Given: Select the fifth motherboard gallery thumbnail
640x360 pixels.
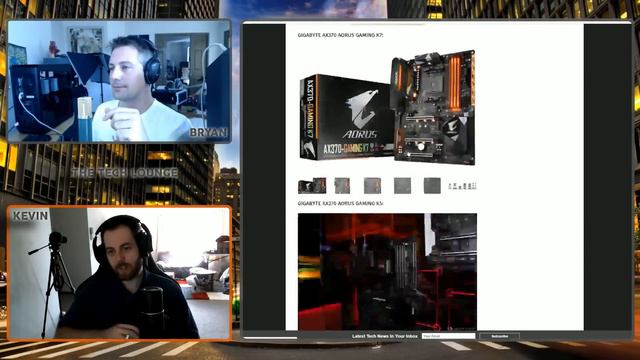Looking at the screenshot, I should tap(432, 186).
